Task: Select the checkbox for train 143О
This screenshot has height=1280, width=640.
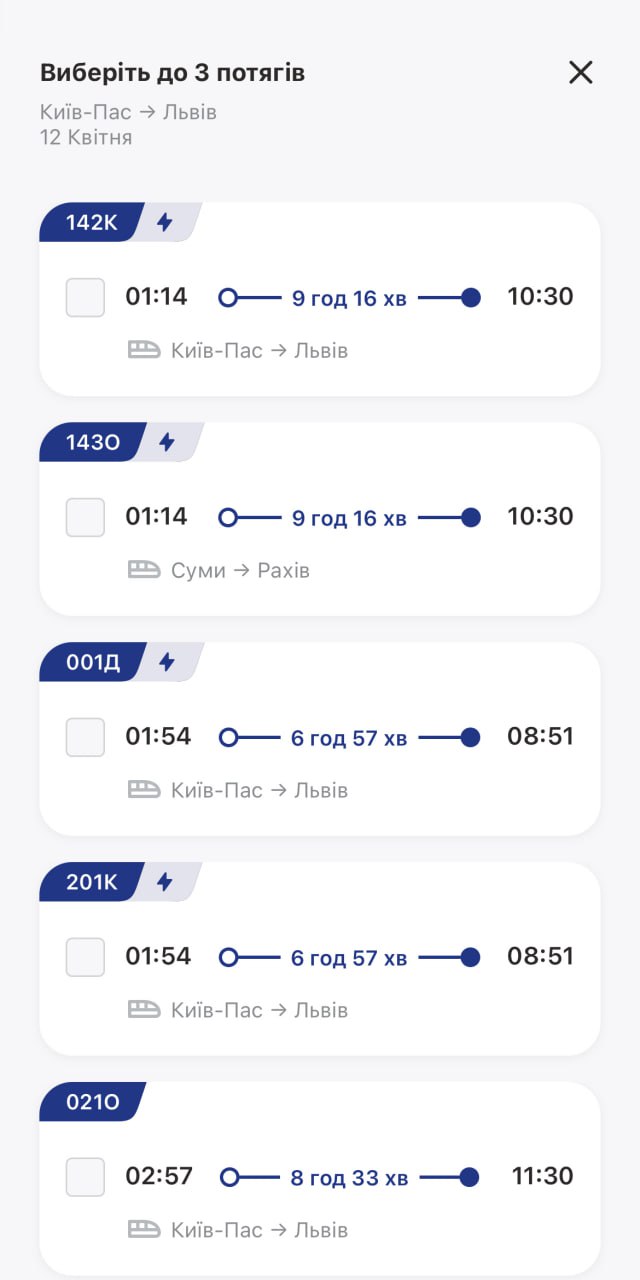Action: tap(85, 517)
